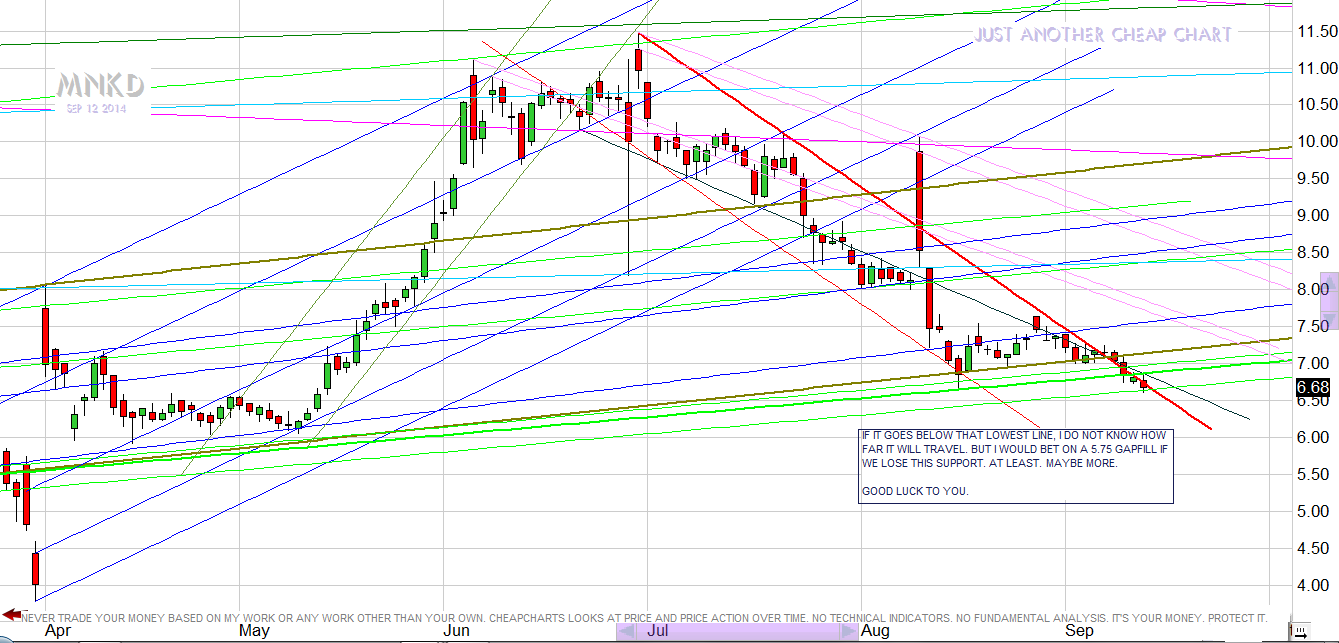Click the 4.00 price axis label

coord(1312,585)
